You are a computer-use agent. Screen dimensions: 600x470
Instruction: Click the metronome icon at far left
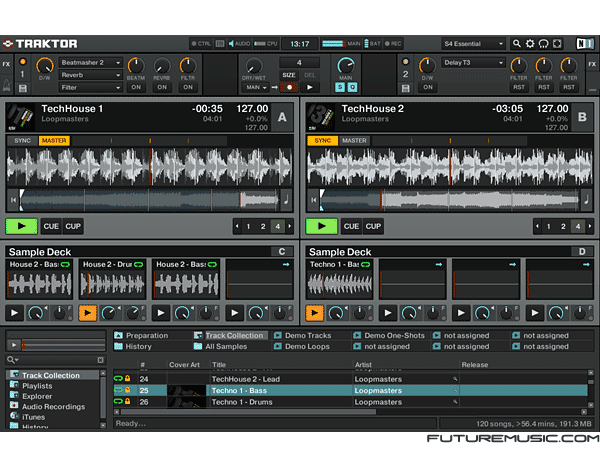(7, 85)
